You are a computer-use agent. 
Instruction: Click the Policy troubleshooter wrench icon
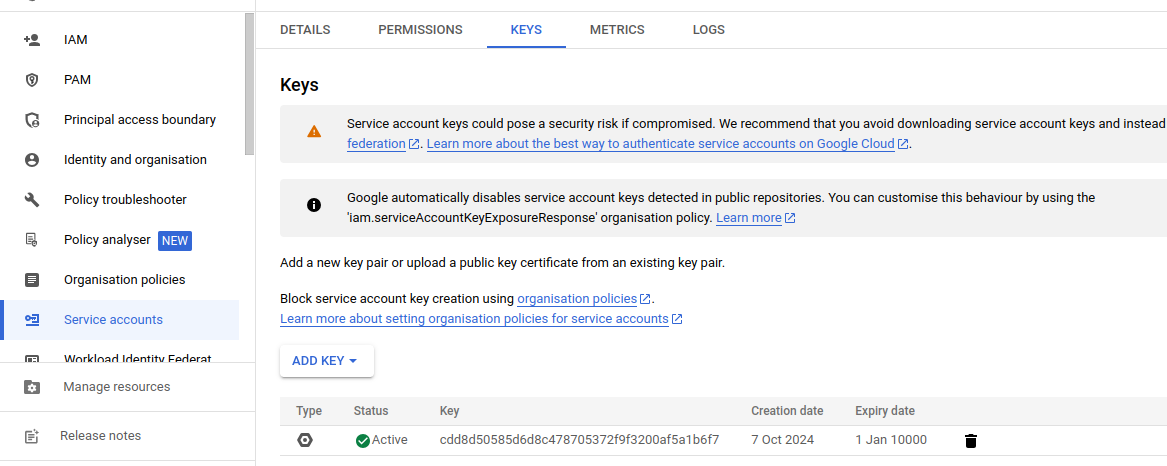coord(32,200)
